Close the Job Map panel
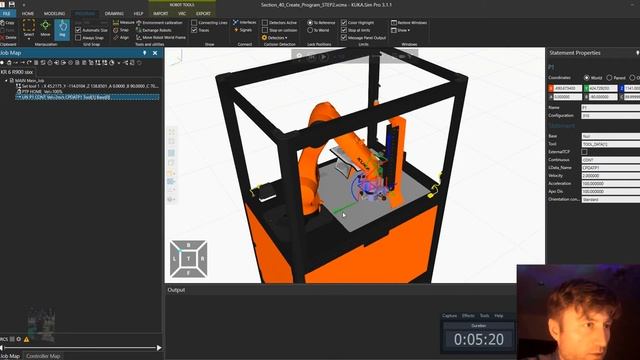The image size is (640, 360). (155, 53)
